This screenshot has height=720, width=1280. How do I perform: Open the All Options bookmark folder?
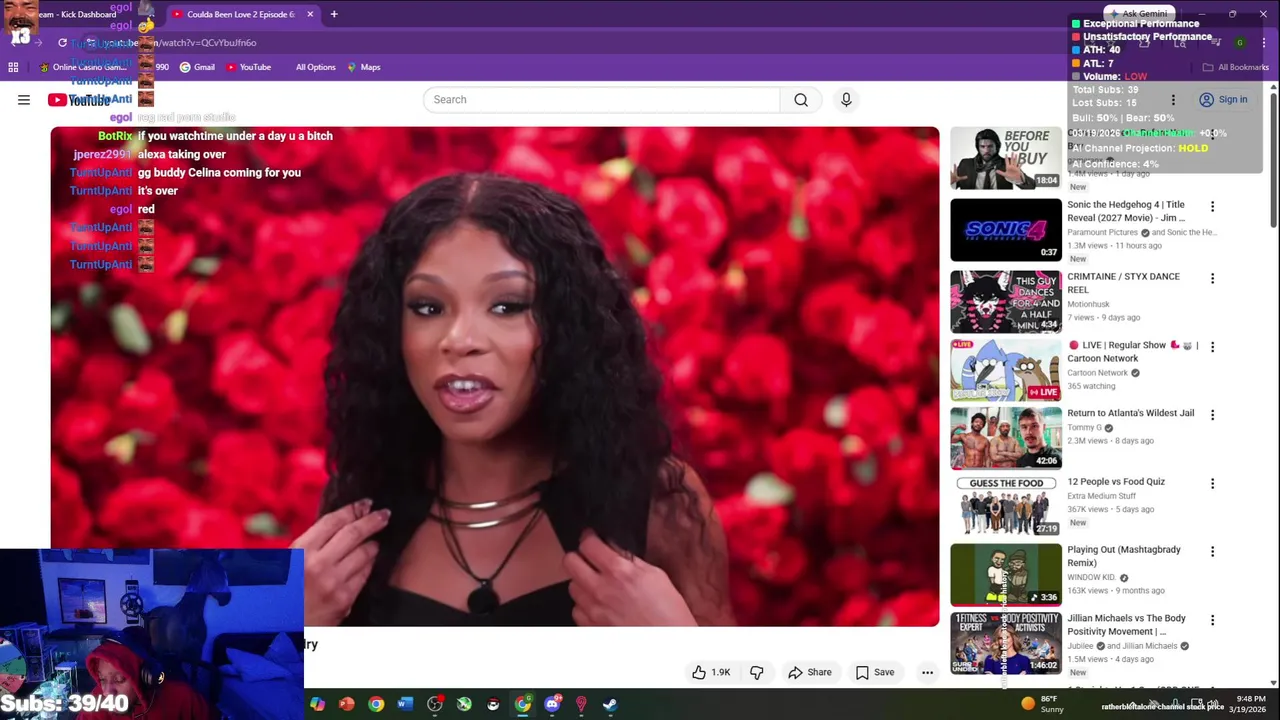click(316, 67)
